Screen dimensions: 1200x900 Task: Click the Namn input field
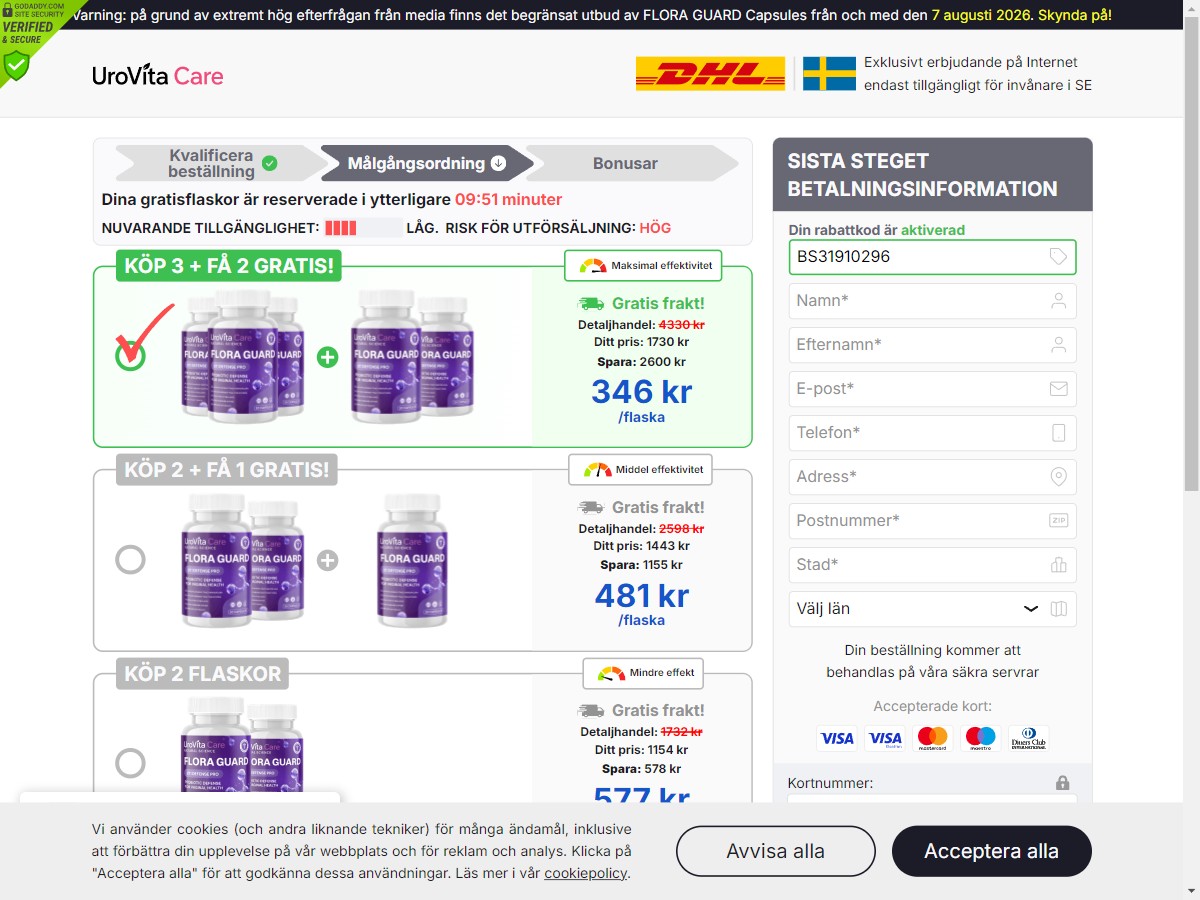[932, 301]
